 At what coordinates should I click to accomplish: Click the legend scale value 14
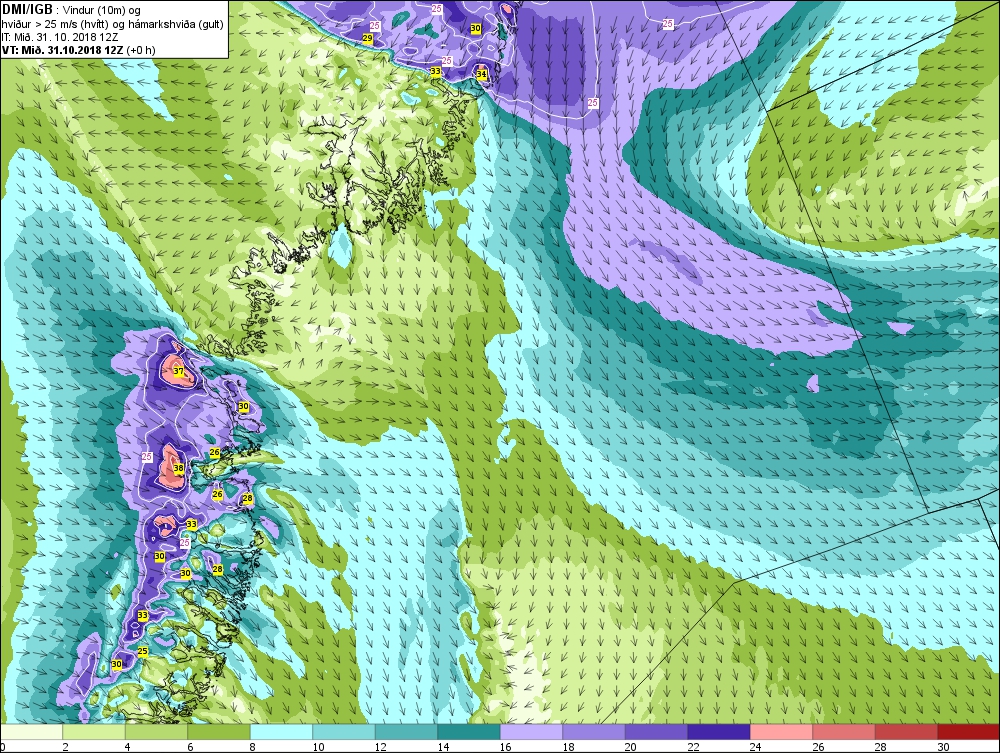443,747
